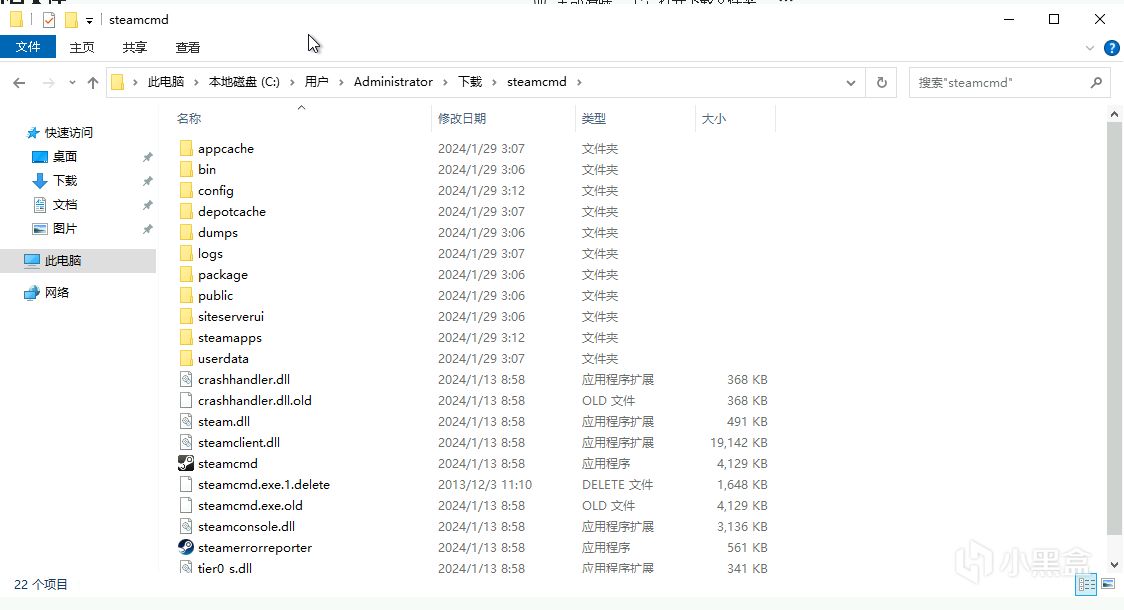Image resolution: width=1124 pixels, height=610 pixels.
Task: Open 下载 in the navigation pane
Action: (65, 181)
